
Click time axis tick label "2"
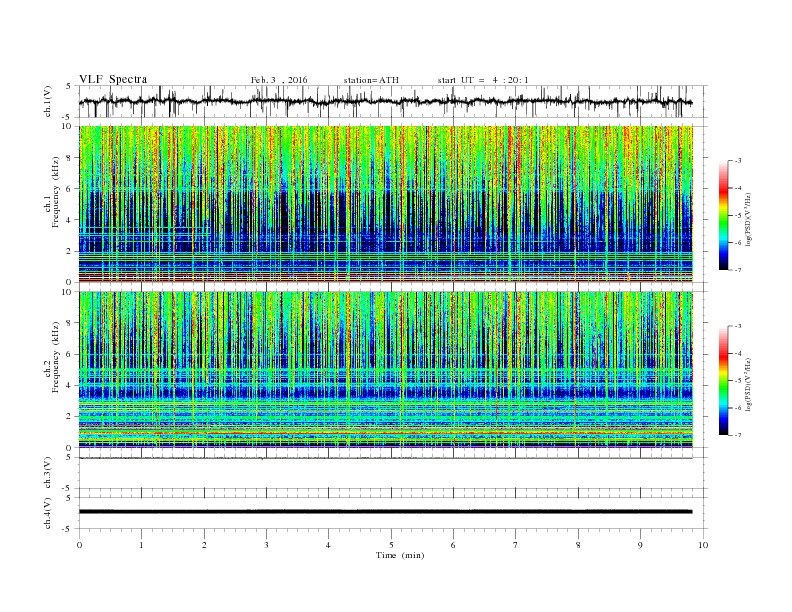click(204, 545)
